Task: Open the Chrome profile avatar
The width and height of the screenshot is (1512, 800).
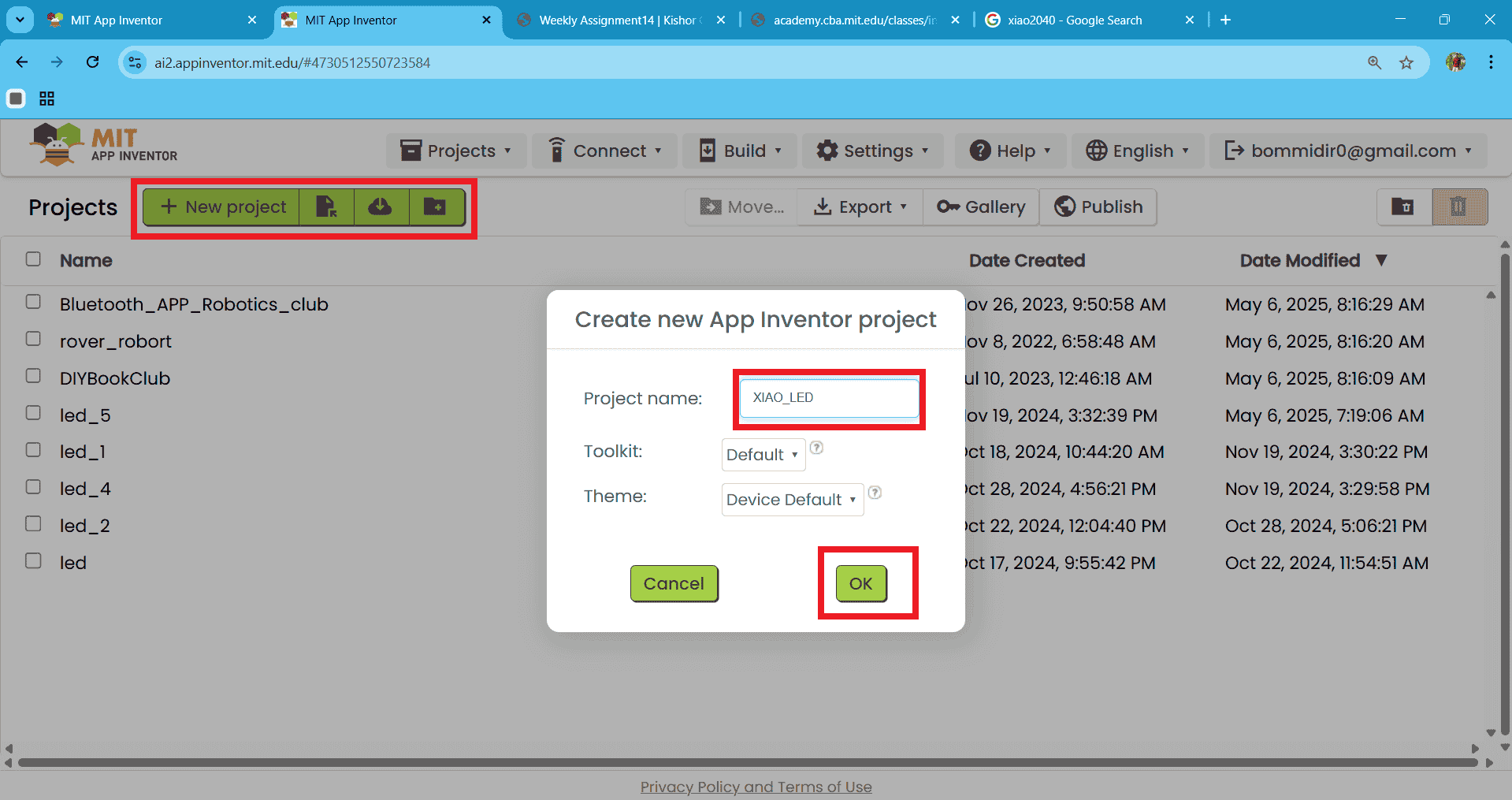Action: pos(1456,62)
